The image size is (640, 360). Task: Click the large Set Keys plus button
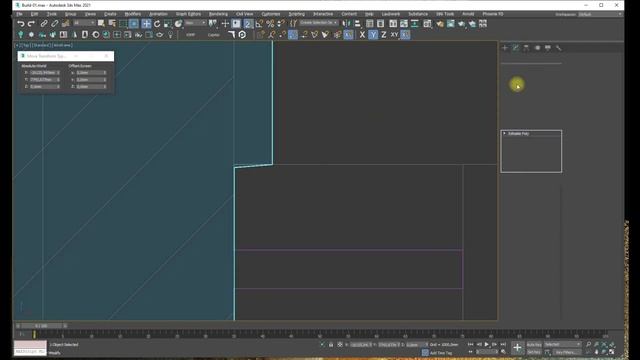517,348
